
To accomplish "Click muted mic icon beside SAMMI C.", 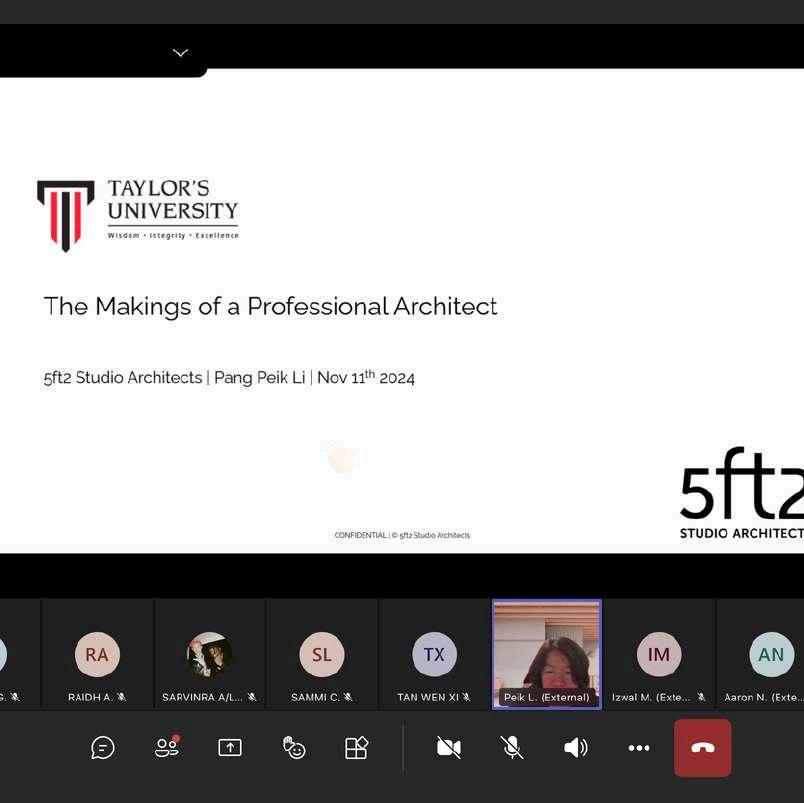I will click(x=348, y=697).
